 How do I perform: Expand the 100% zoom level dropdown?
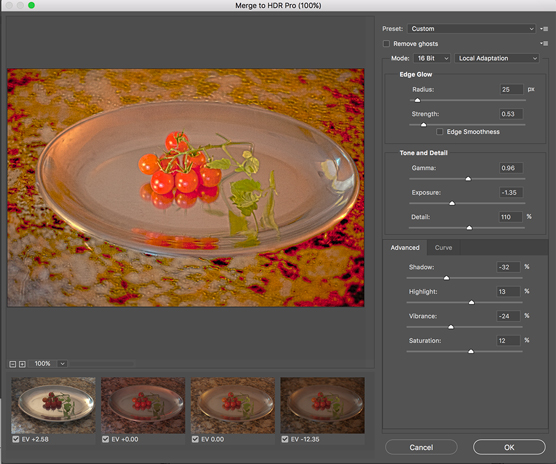[62, 364]
